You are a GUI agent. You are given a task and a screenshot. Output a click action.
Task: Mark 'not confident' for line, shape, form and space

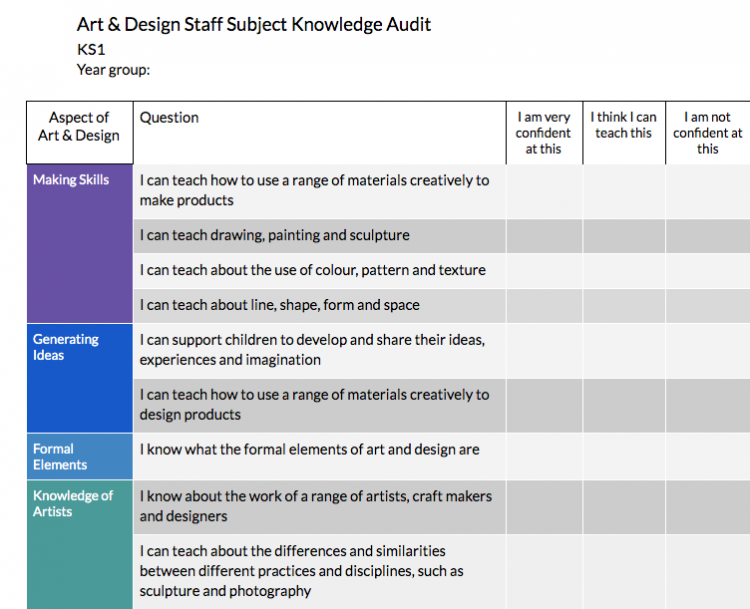tap(708, 306)
